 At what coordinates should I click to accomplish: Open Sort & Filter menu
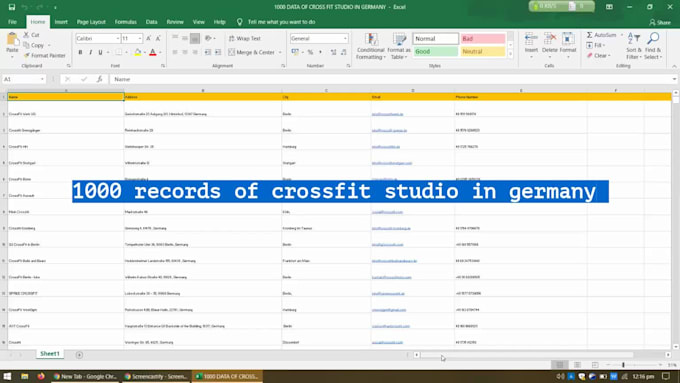click(x=634, y=46)
